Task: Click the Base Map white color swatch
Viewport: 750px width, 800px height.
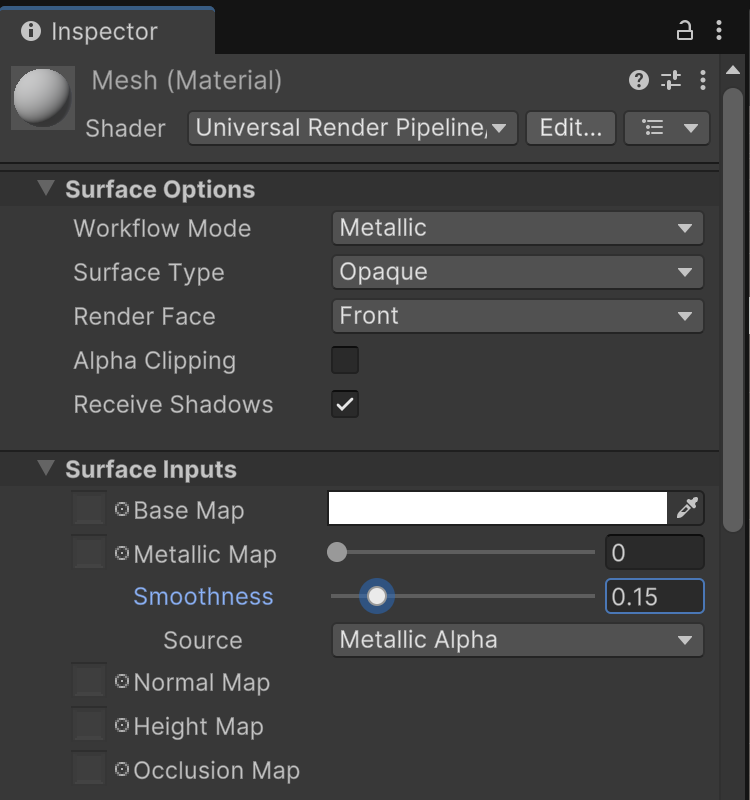Action: click(497, 509)
